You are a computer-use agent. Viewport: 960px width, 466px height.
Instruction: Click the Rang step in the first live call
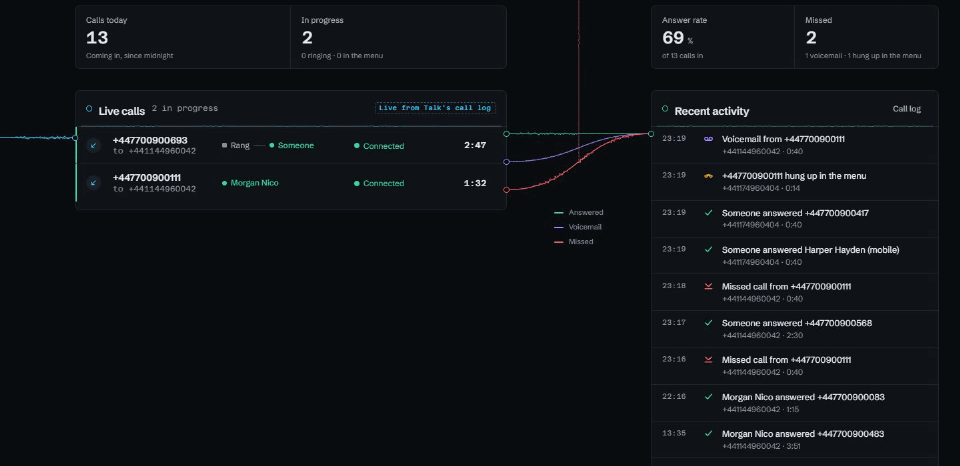(x=236, y=146)
